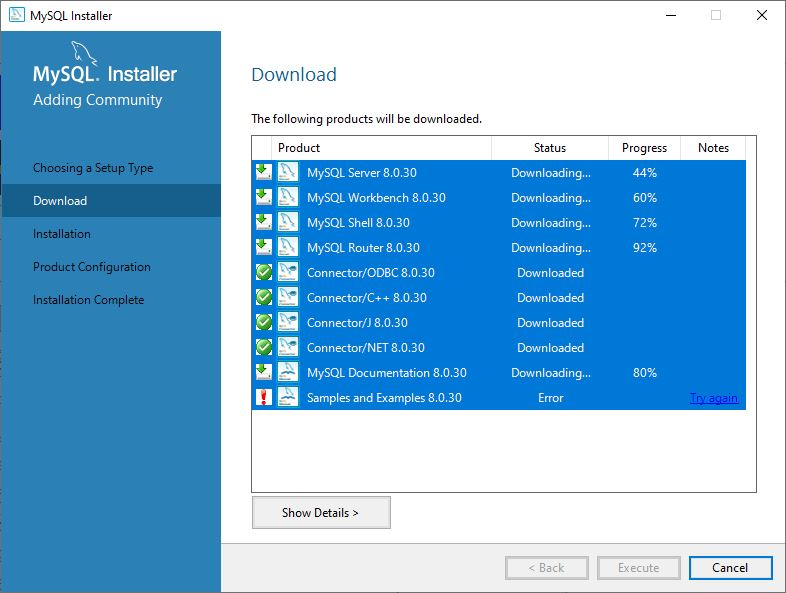Minimize the MySQL Installer window

[x=671, y=16]
